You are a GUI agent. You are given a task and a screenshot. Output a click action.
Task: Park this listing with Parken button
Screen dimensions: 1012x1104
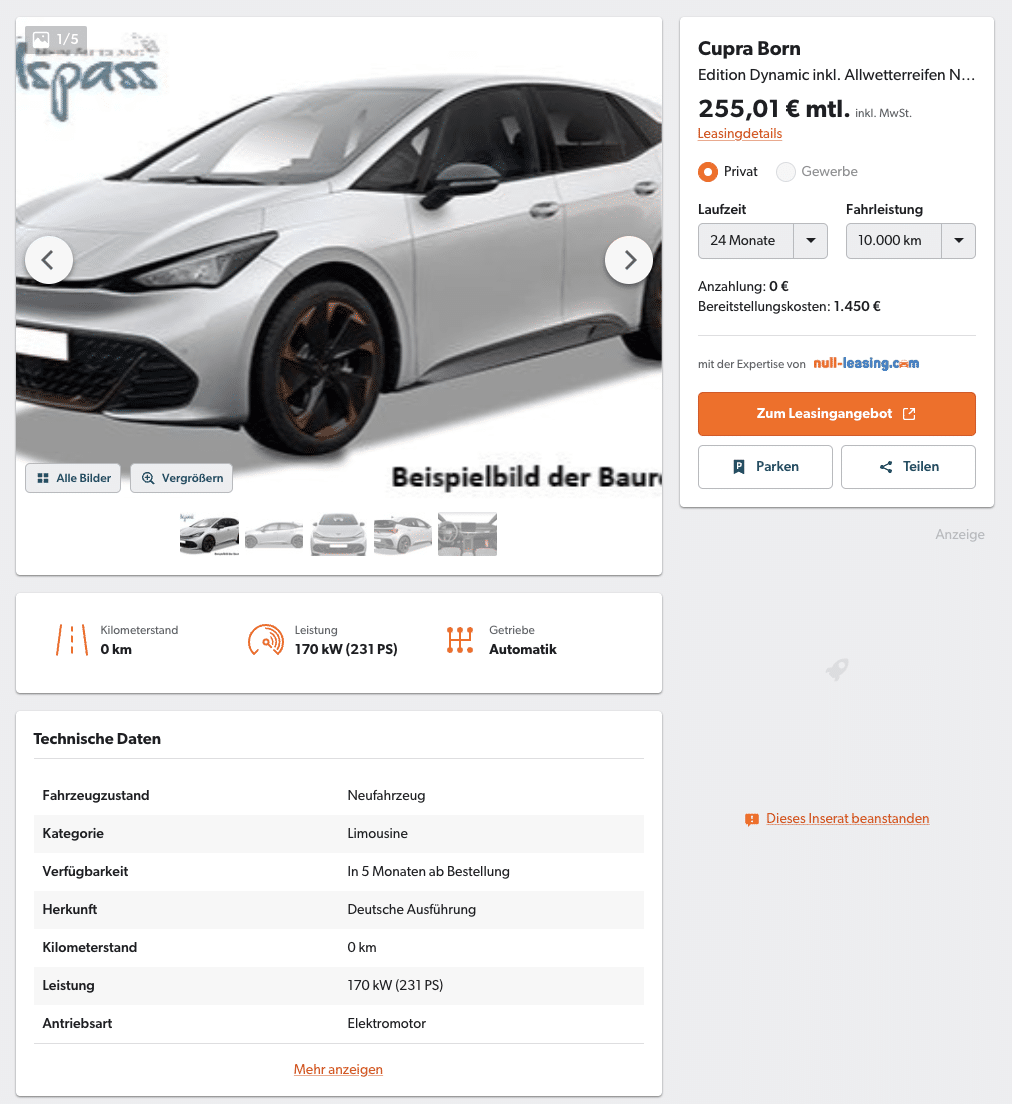click(x=765, y=467)
